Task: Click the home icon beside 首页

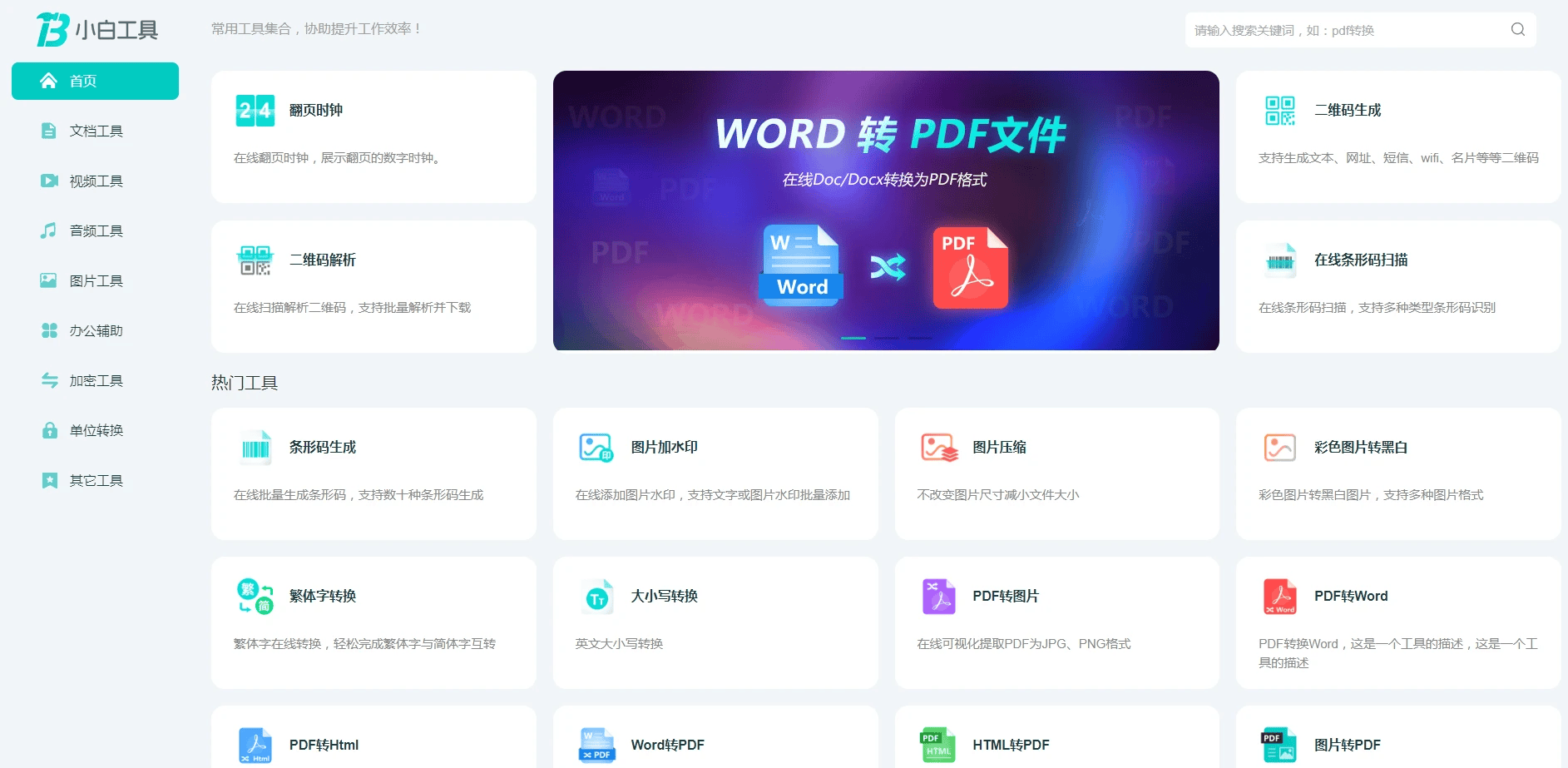Action: [49, 81]
